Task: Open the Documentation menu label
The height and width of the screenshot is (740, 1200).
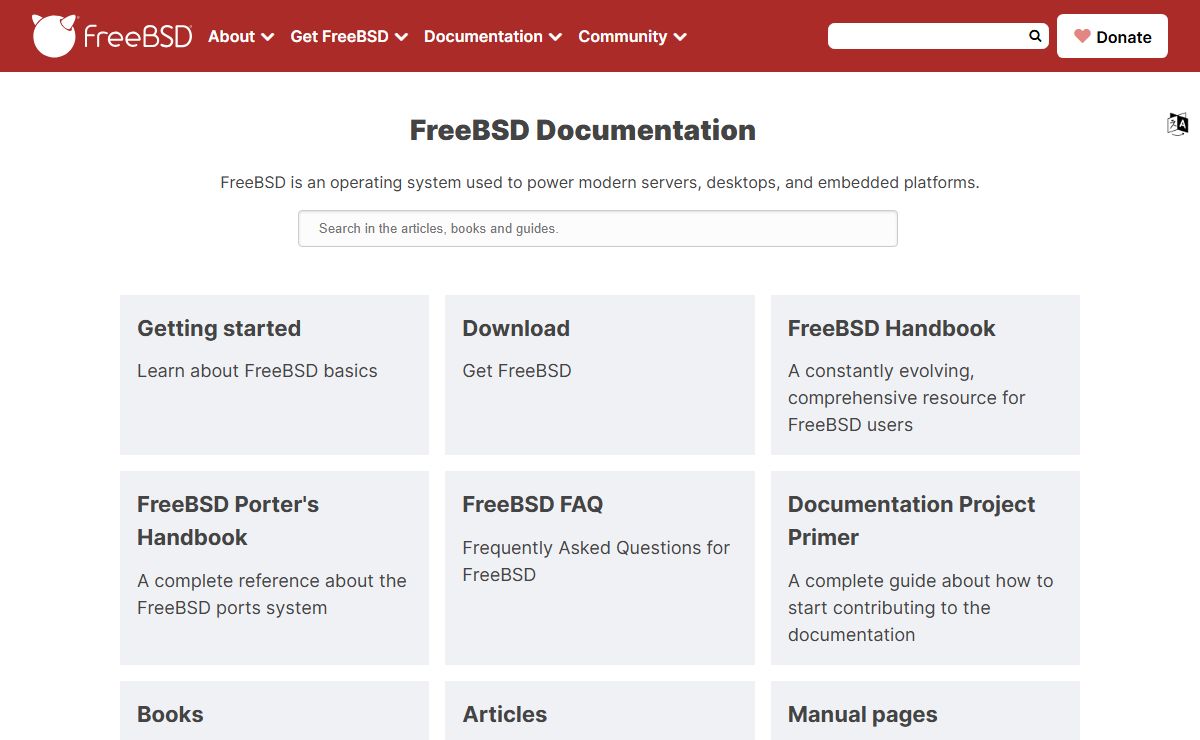Action: click(x=483, y=36)
